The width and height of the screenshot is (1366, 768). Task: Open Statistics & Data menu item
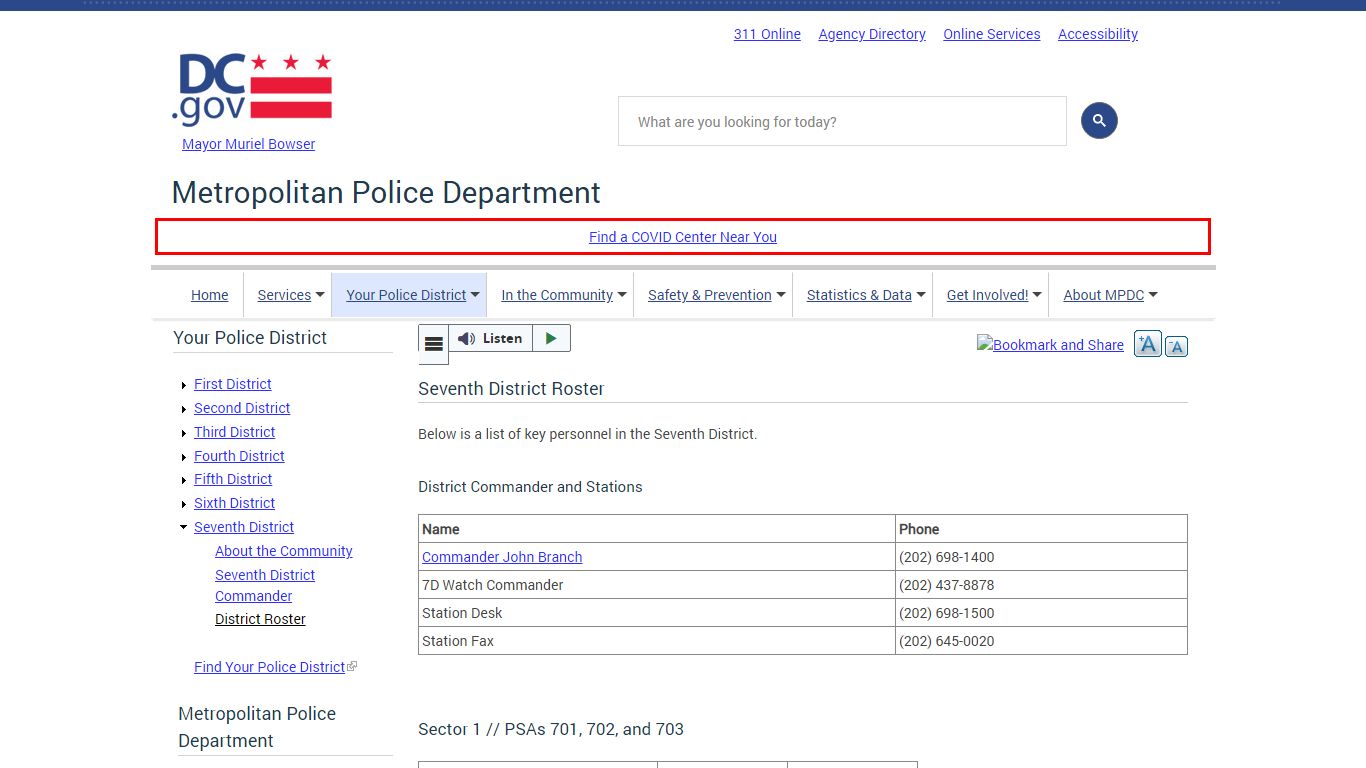point(859,295)
